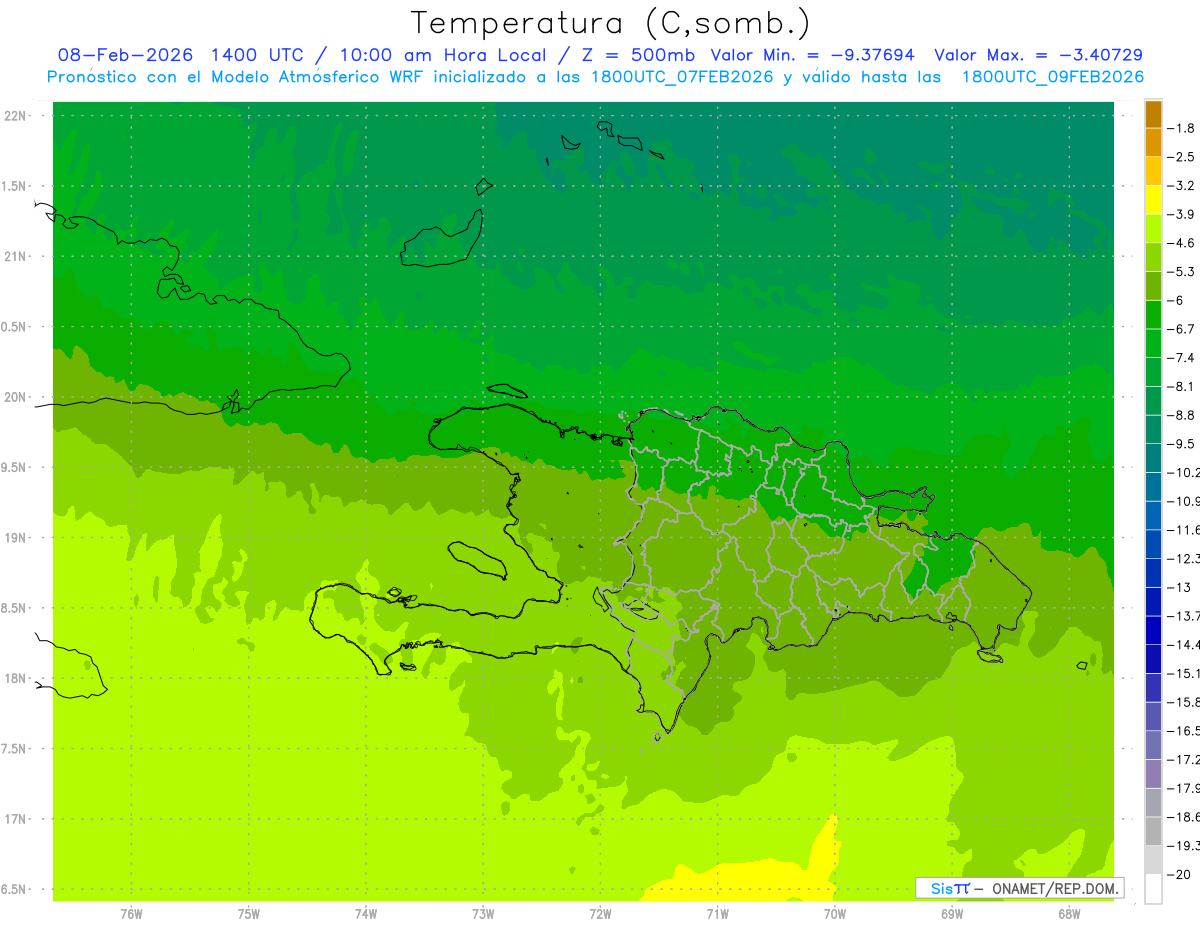Viewport: 1200px width, 927px height.
Task: Click the "18N" latitude label
Action: pos(16,678)
